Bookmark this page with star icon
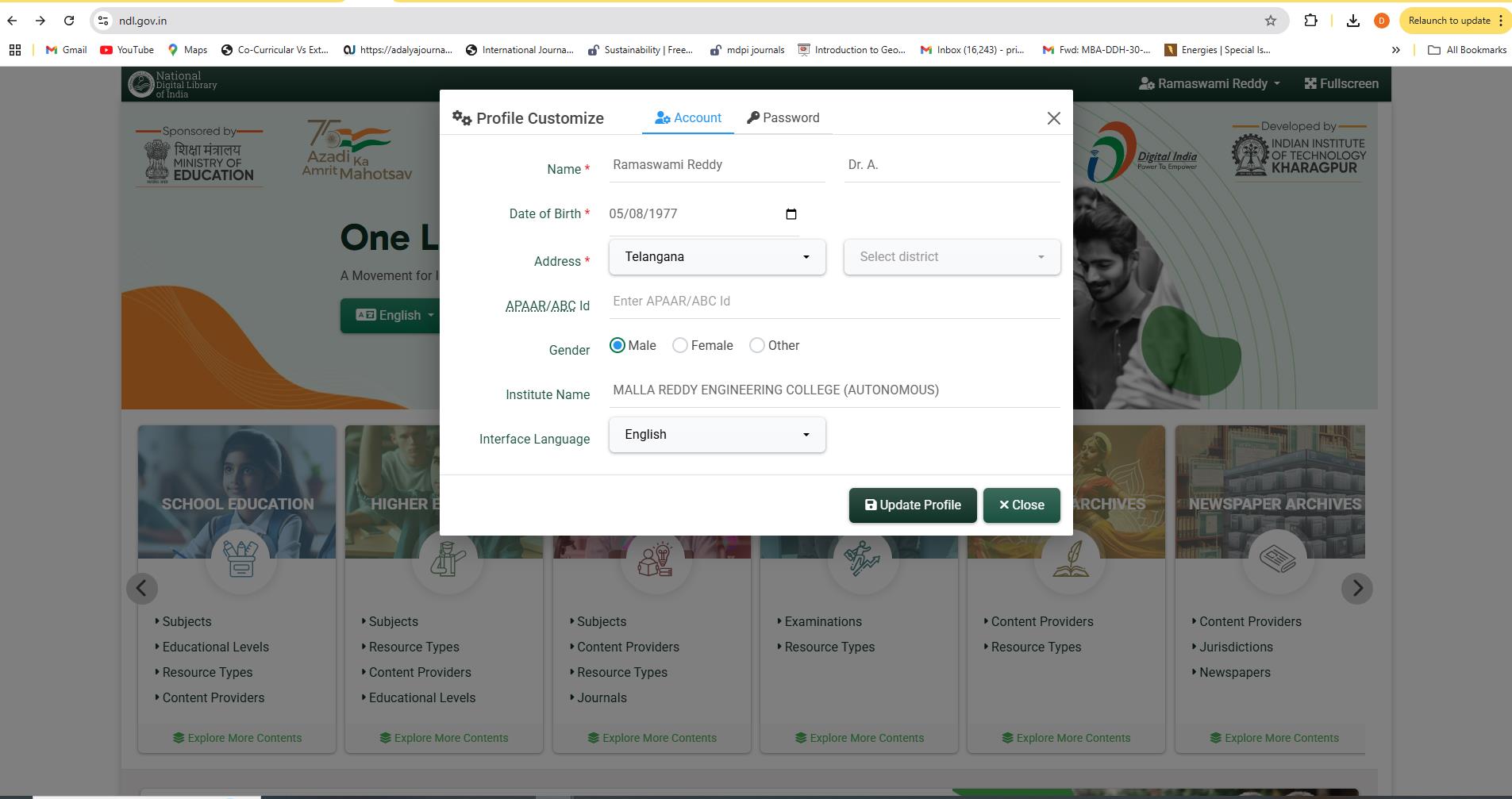 point(1270,21)
